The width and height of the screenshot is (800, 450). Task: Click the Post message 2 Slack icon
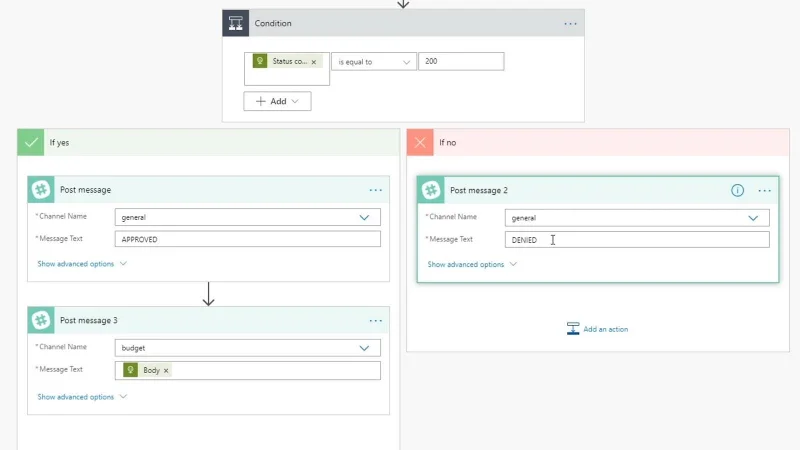coord(431,190)
